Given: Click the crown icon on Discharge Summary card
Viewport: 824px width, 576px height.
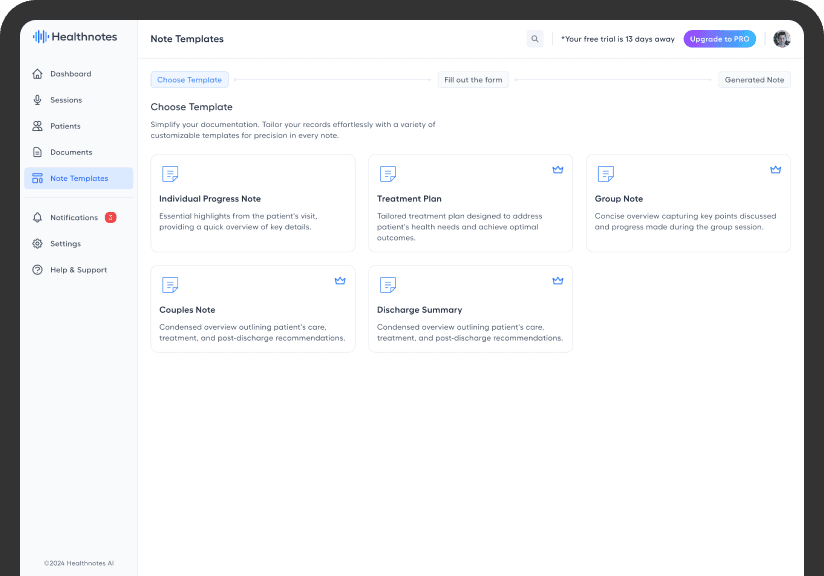Looking at the screenshot, I should pos(558,281).
